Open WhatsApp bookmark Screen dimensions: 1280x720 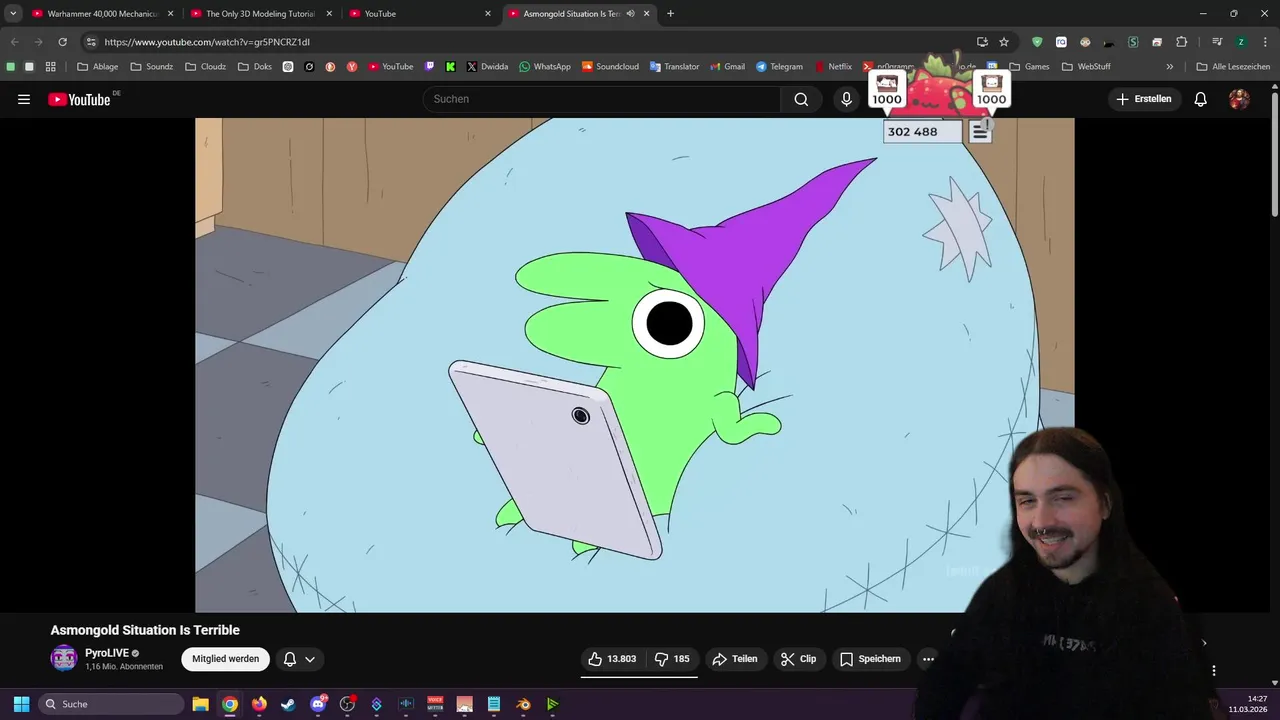[x=544, y=67]
